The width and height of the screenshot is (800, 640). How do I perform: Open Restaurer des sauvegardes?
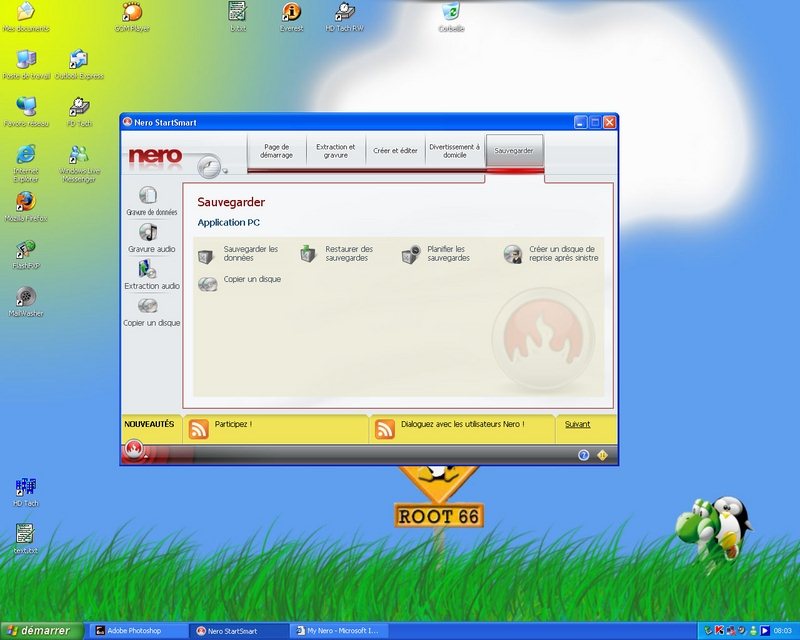pyautogui.click(x=337, y=254)
